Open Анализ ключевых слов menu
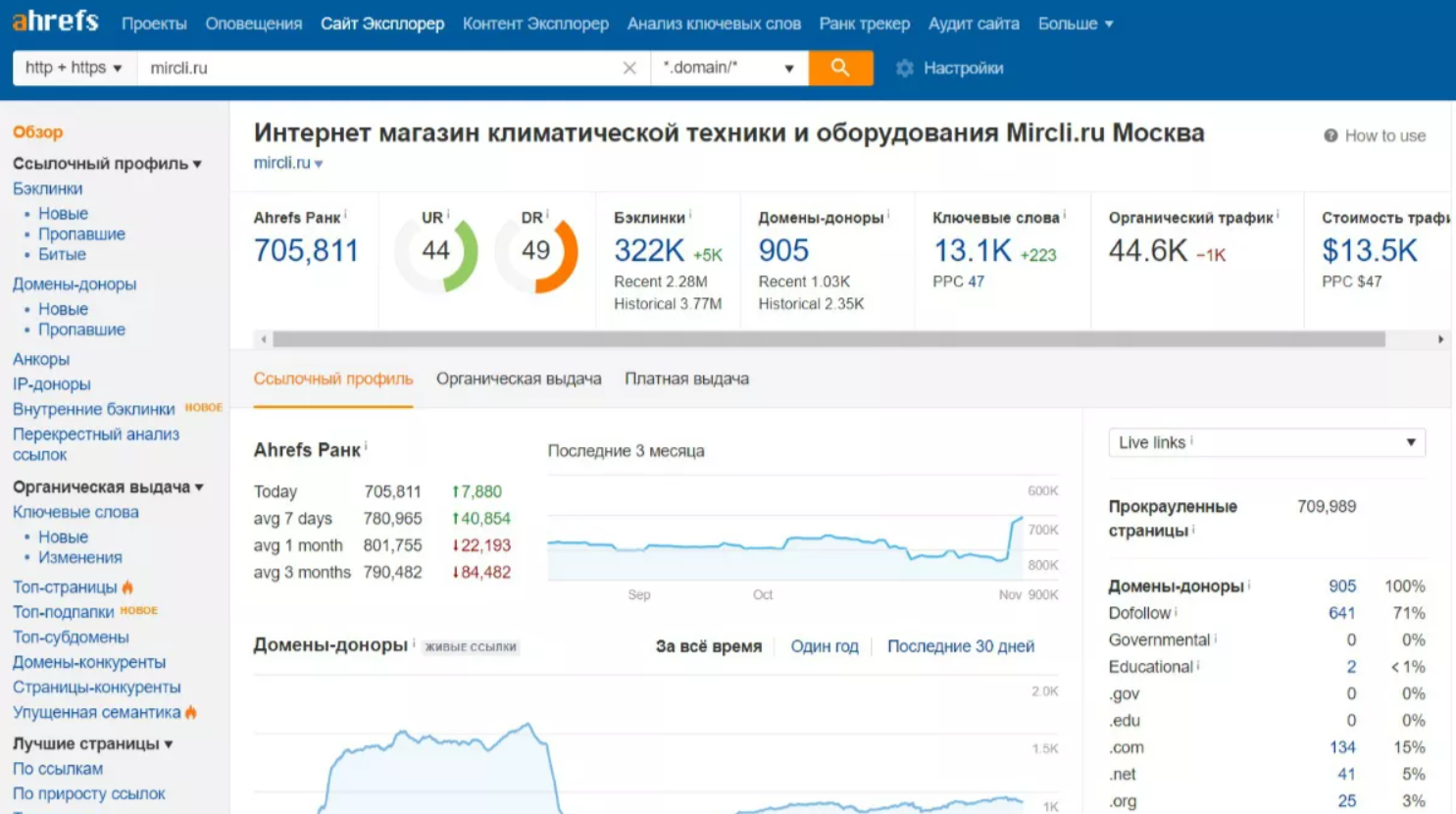Viewport: 1456px width, 814px height. point(714,24)
